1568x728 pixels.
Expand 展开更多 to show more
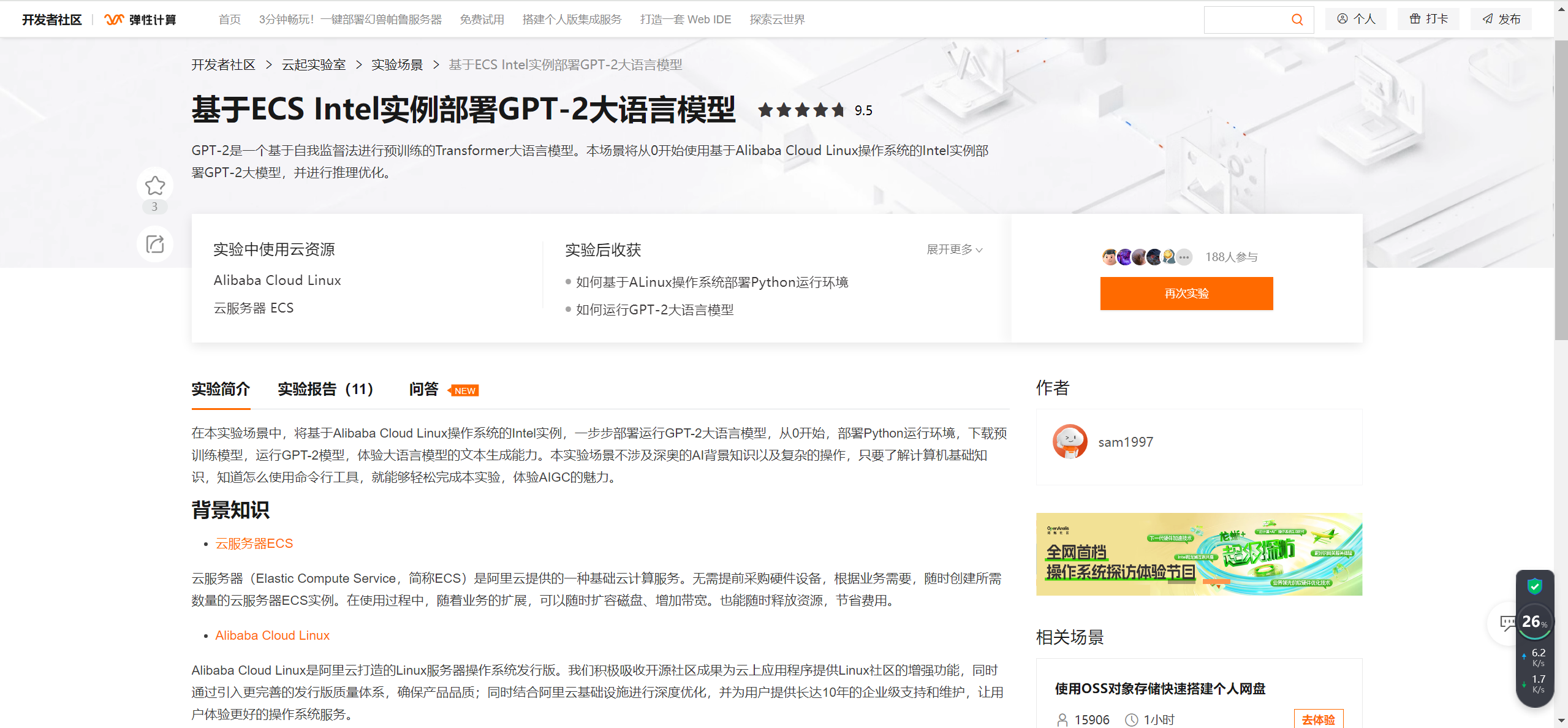pos(954,249)
